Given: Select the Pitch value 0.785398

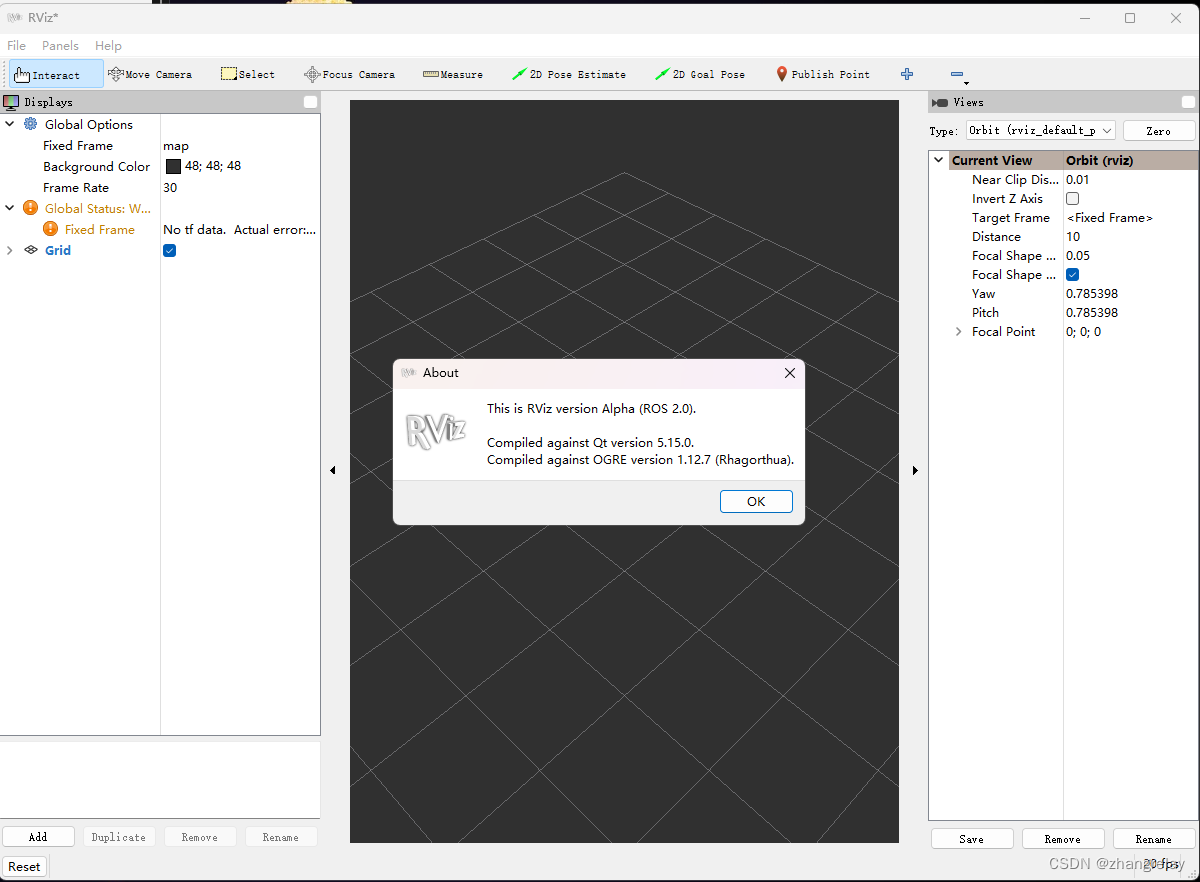Looking at the screenshot, I should coord(1092,312).
